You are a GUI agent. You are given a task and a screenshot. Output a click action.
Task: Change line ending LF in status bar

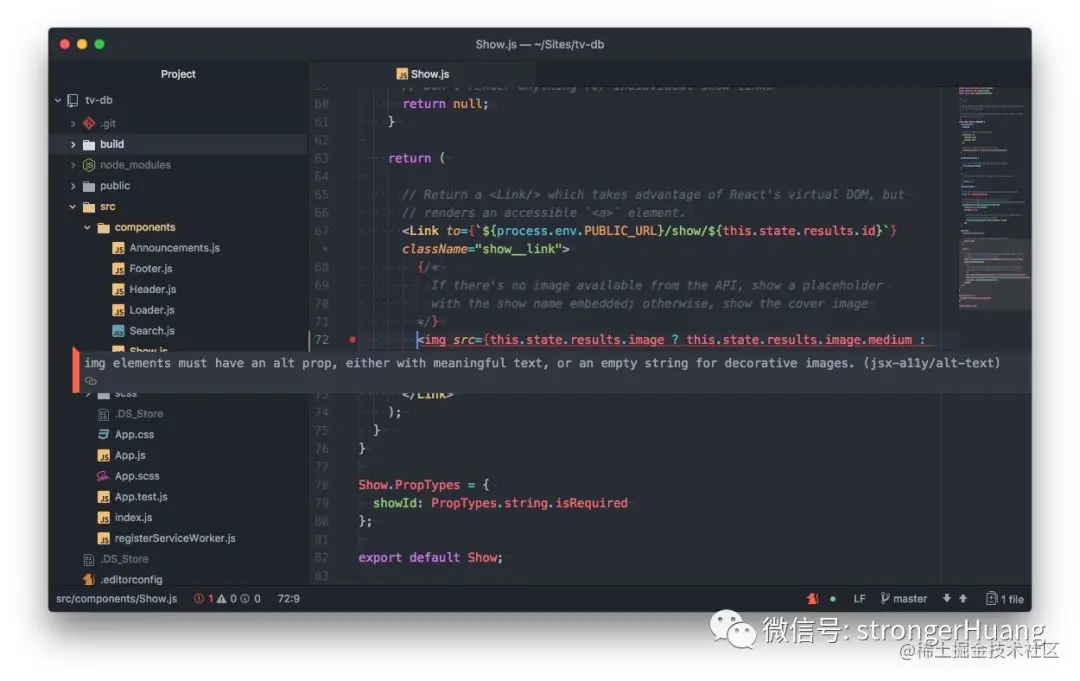[x=859, y=598]
